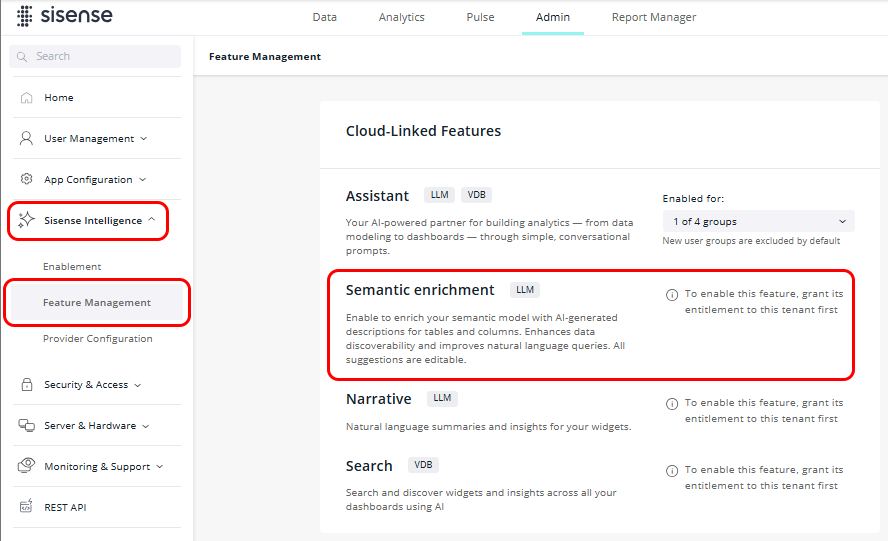Click the Monitoring & Support eye icon
The height and width of the screenshot is (541, 888).
point(26,466)
